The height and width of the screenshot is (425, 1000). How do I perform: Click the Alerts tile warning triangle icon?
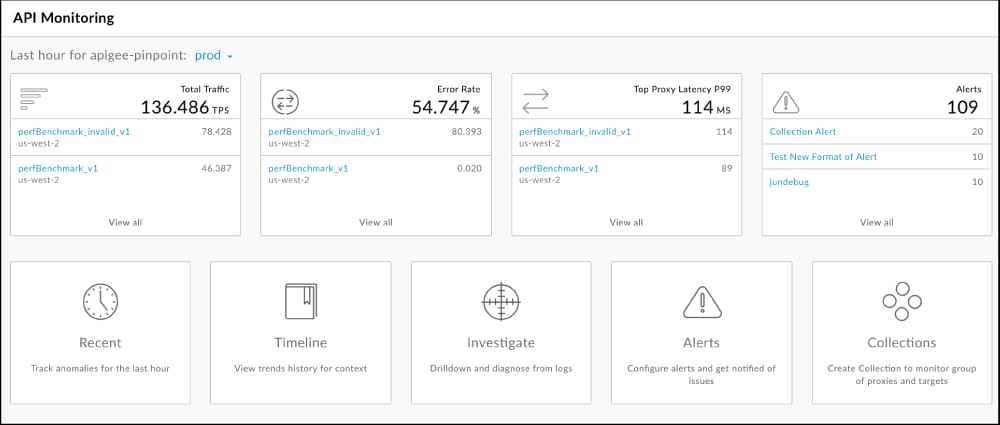tap(702, 301)
